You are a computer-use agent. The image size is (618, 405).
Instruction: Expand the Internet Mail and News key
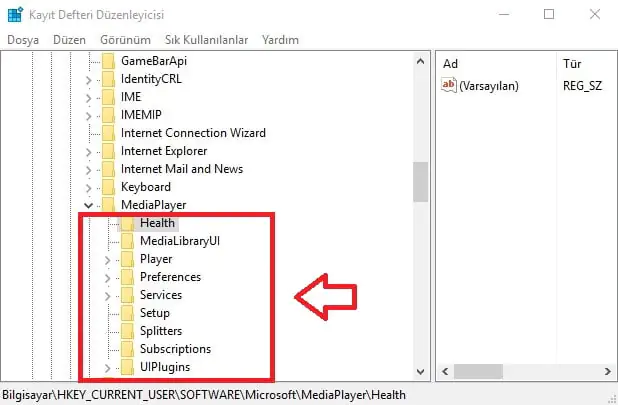point(89,170)
